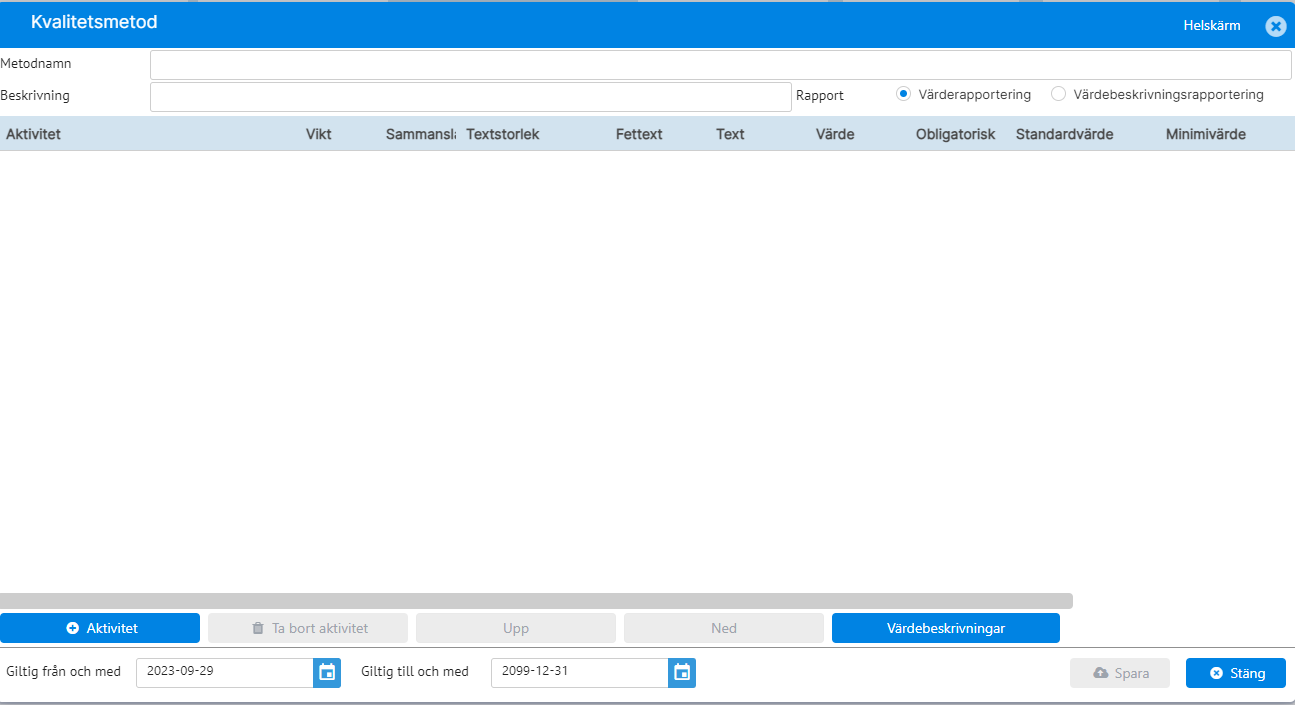Click the Stäng button

pos(1236,673)
